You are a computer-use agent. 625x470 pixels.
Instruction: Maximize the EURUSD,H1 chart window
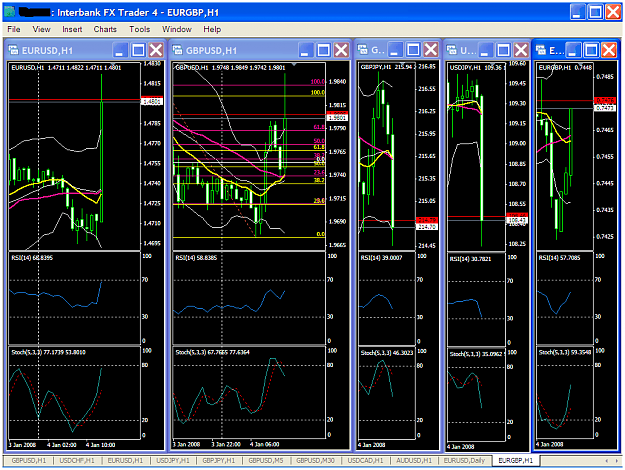[138, 50]
